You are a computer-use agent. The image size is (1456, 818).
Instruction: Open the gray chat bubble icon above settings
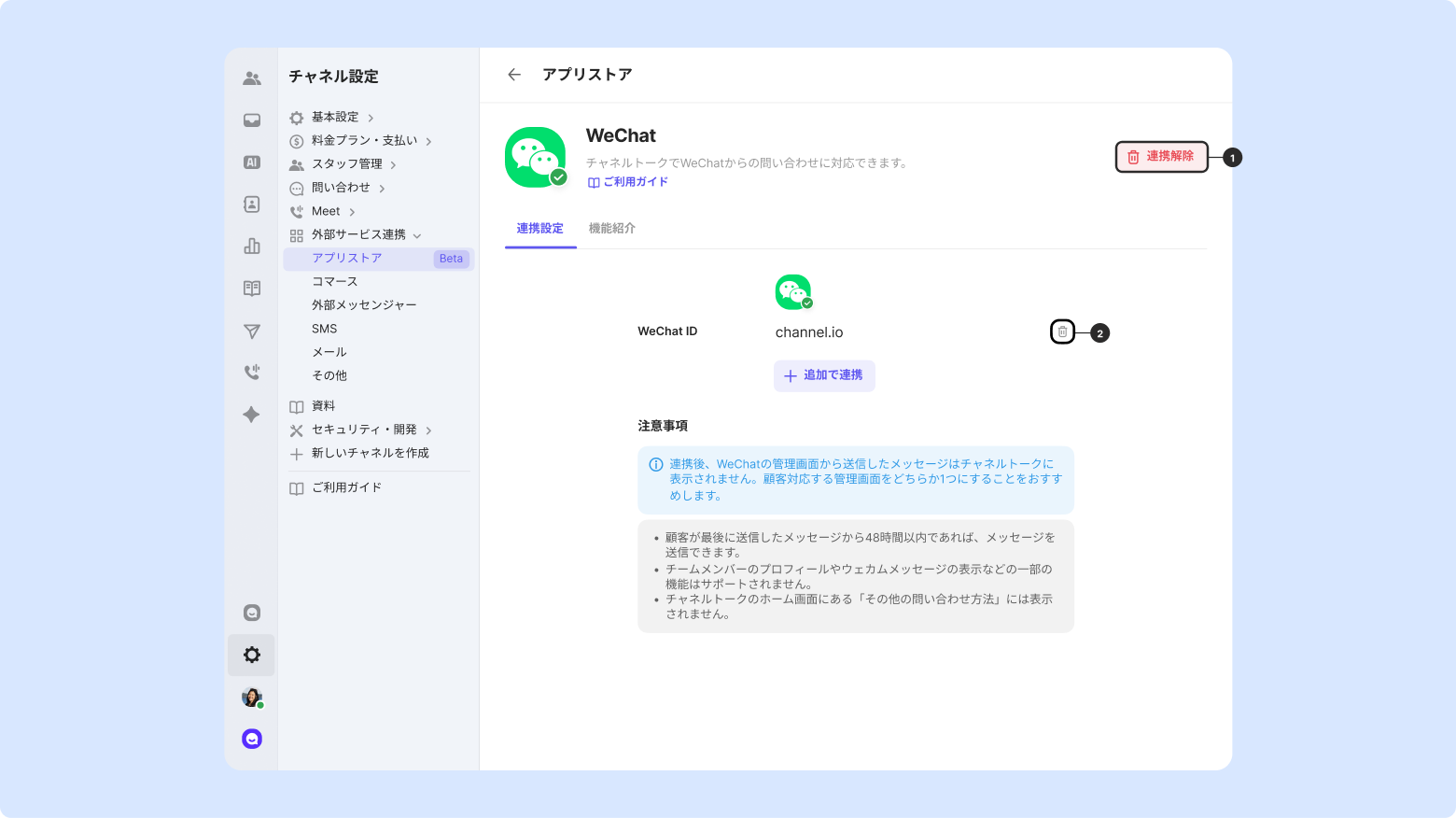(x=251, y=613)
